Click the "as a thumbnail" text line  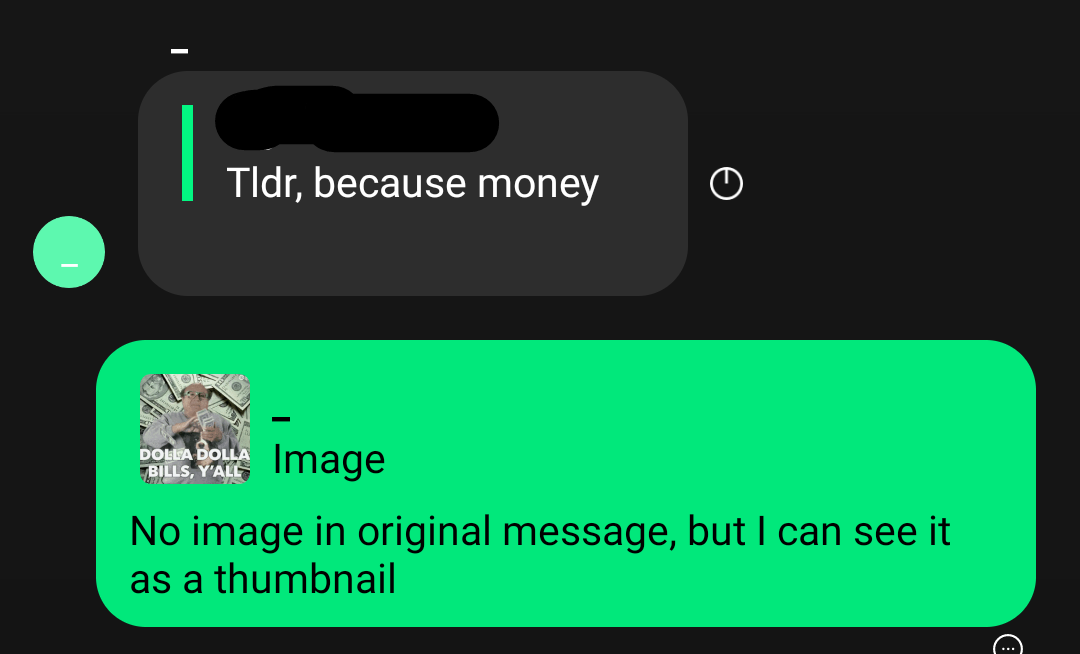(263, 579)
